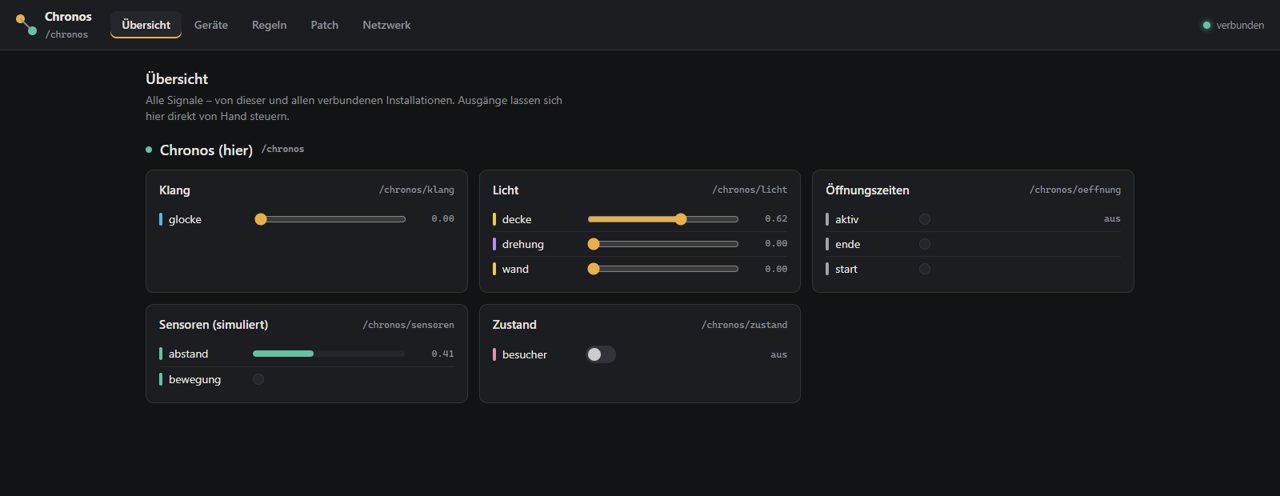
Task: Click the start signal label
Action: tap(846, 269)
